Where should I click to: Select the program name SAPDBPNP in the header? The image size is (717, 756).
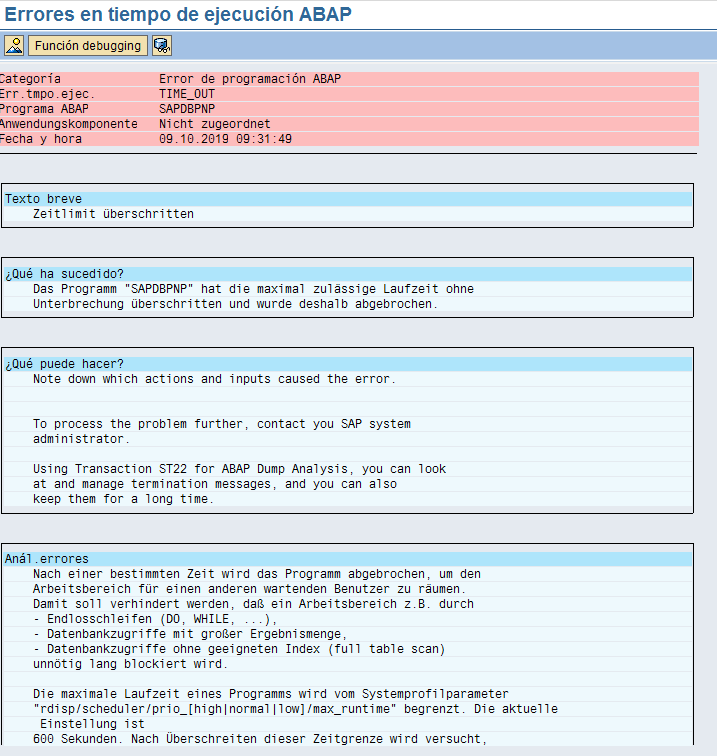point(187,109)
